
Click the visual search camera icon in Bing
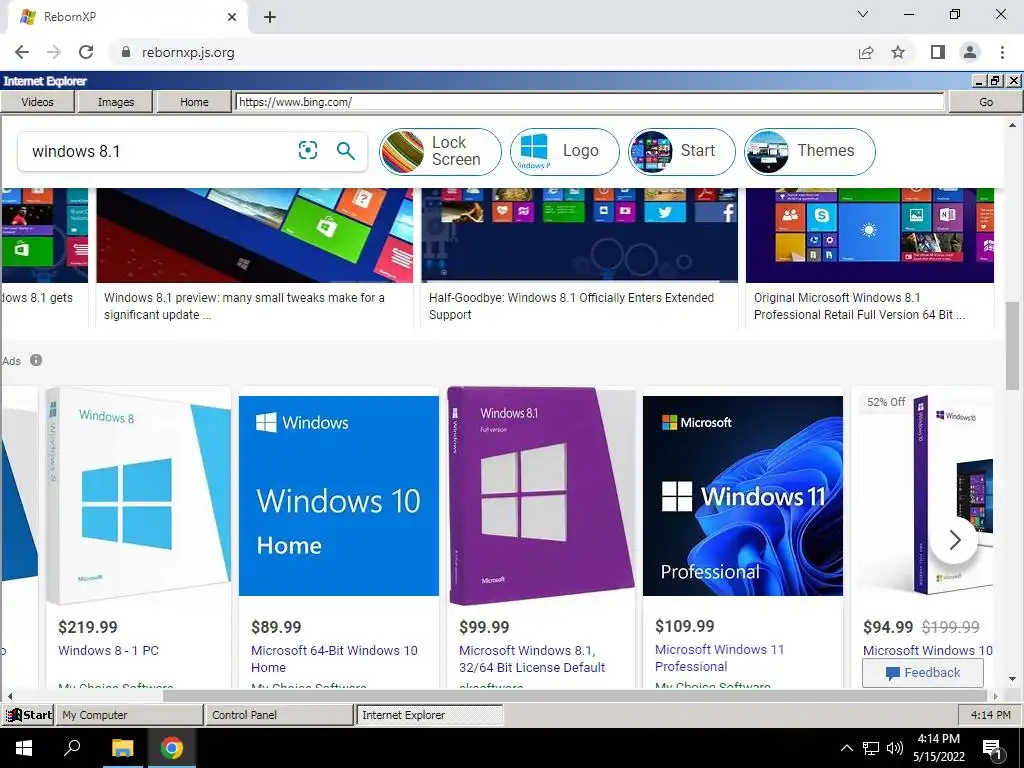(308, 151)
